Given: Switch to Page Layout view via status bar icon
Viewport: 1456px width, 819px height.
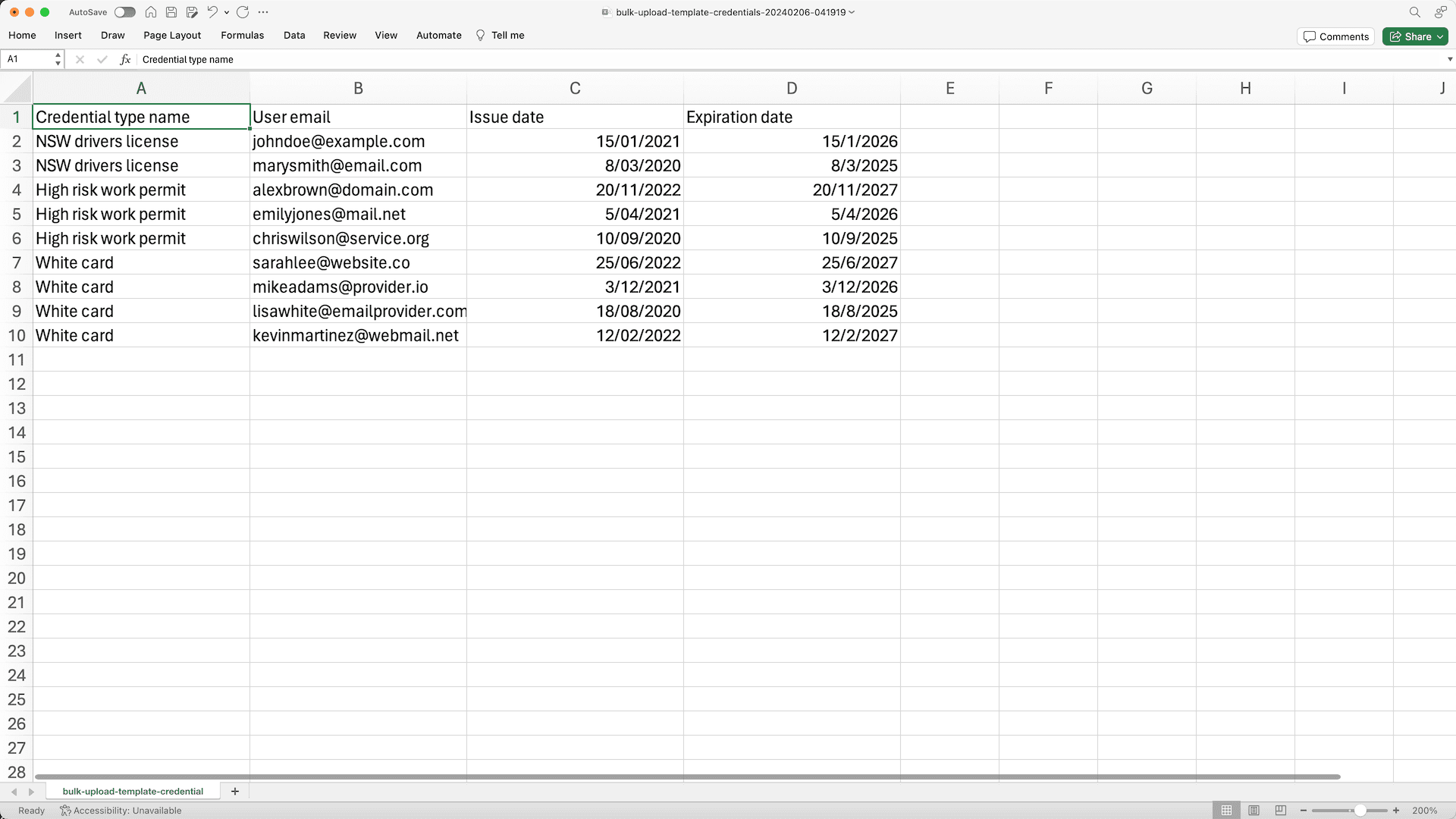Looking at the screenshot, I should [1254, 810].
